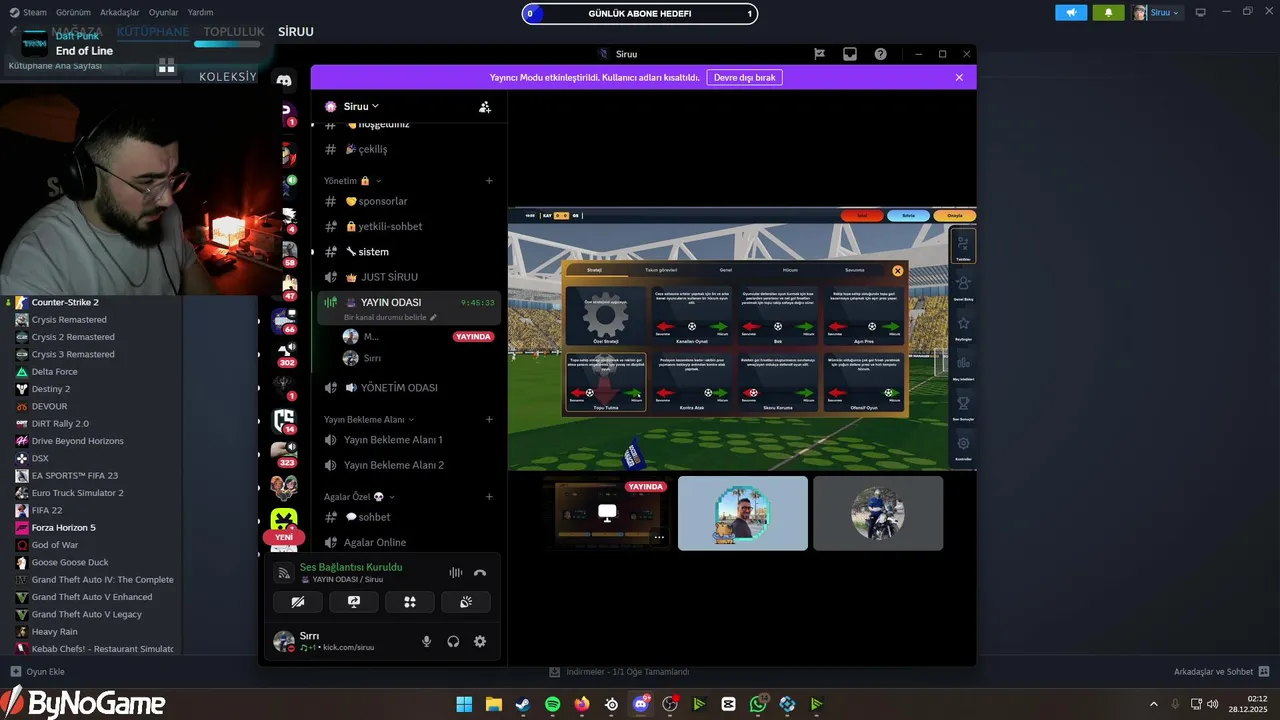Switch to Takım görevleri tab in game

click(661, 270)
